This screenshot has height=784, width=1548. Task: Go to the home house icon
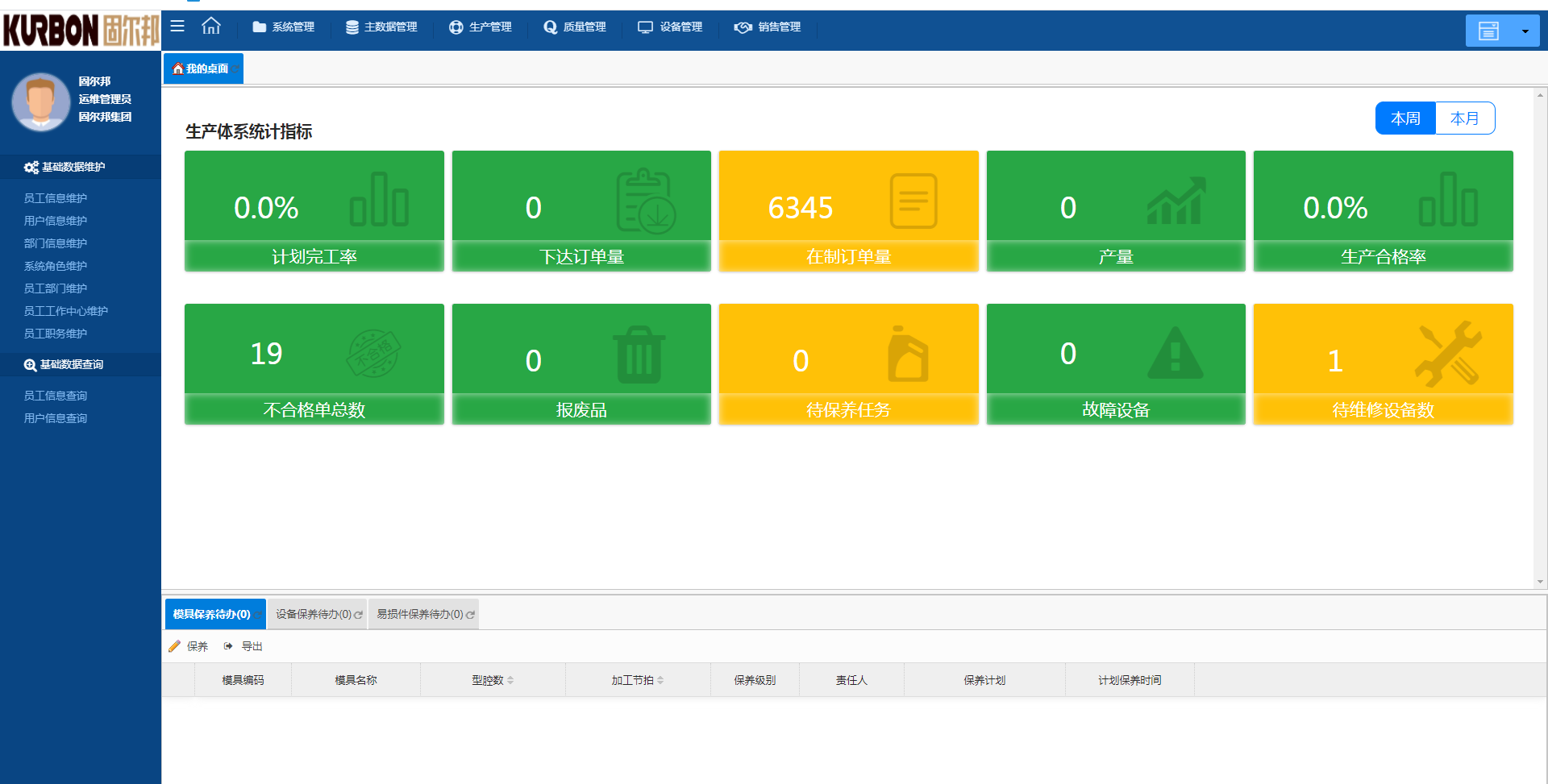(x=211, y=26)
